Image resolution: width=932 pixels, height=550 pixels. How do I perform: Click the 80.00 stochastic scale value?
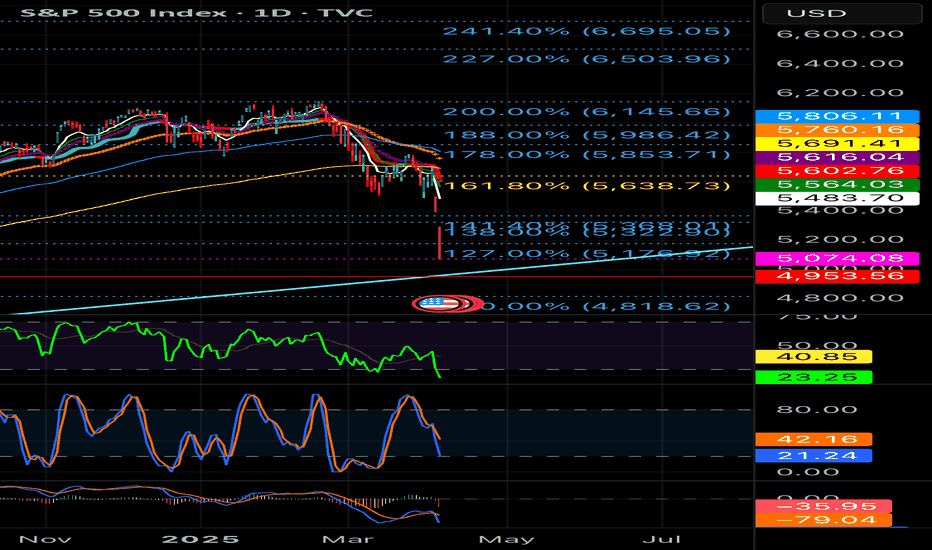tap(817, 410)
